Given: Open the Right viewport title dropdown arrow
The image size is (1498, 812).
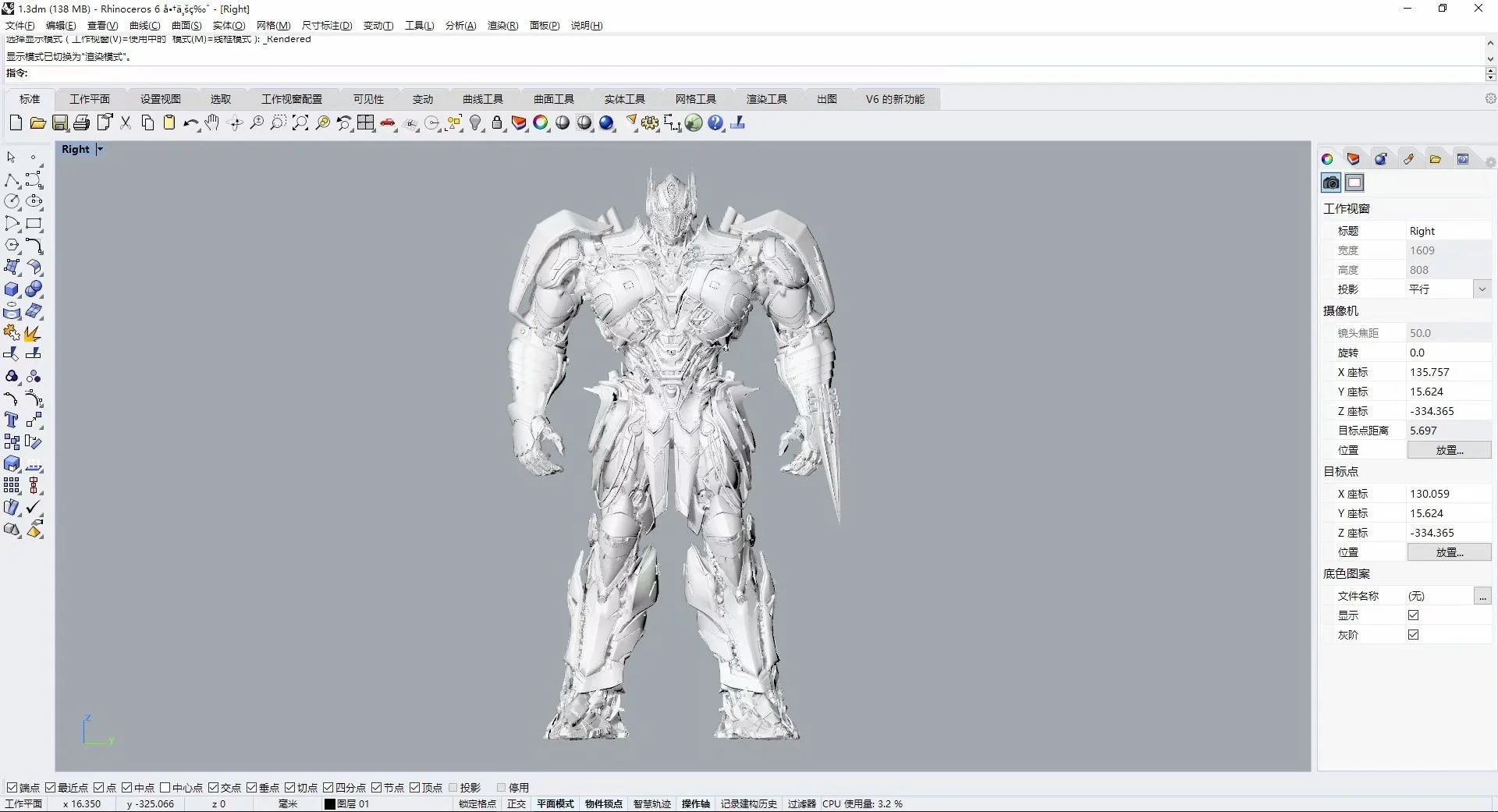Looking at the screenshot, I should [100, 149].
